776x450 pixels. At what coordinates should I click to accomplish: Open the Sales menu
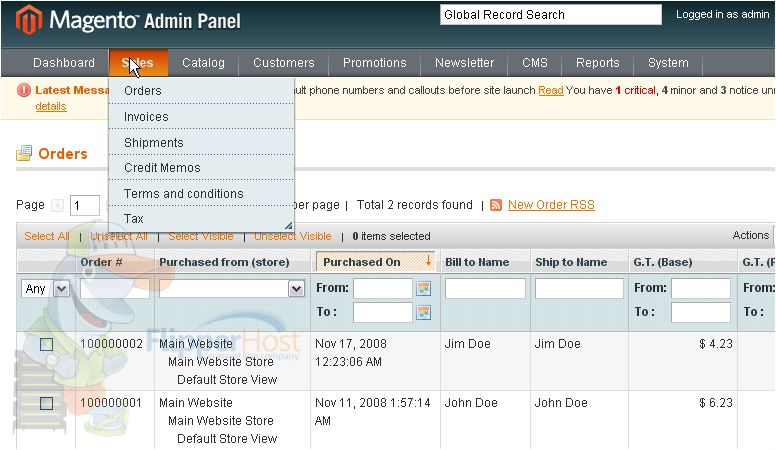coord(138,63)
